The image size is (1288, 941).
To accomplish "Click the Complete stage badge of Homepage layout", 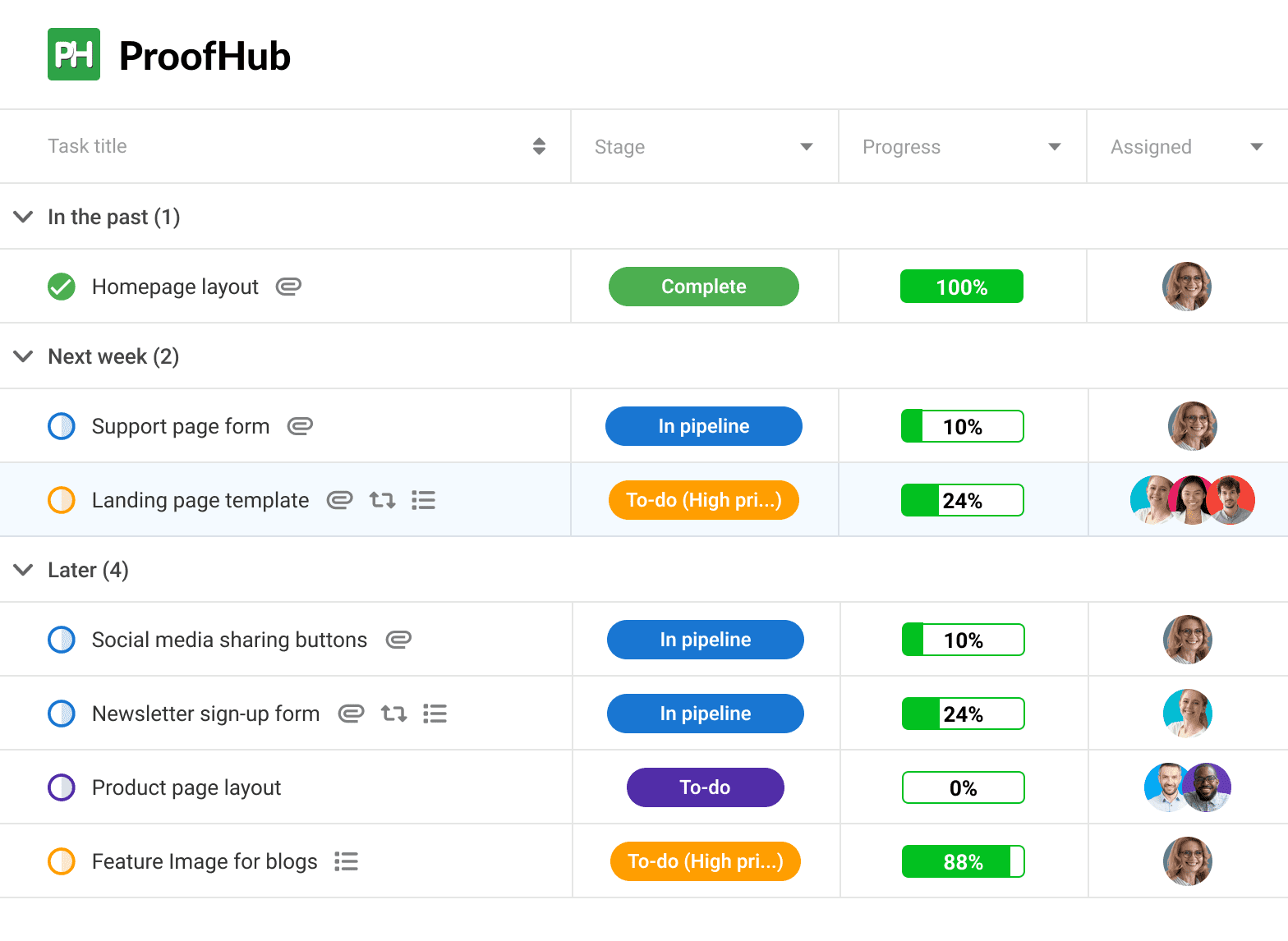I will 704,287.
